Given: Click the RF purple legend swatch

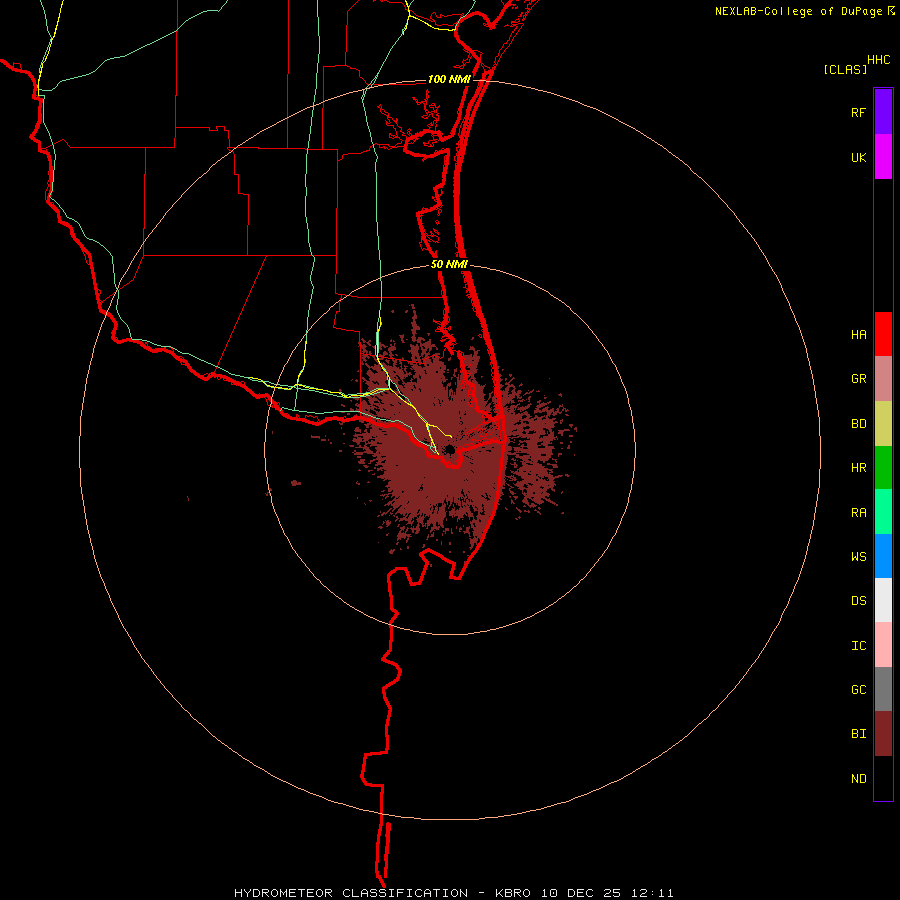Looking at the screenshot, I should click(x=883, y=112).
